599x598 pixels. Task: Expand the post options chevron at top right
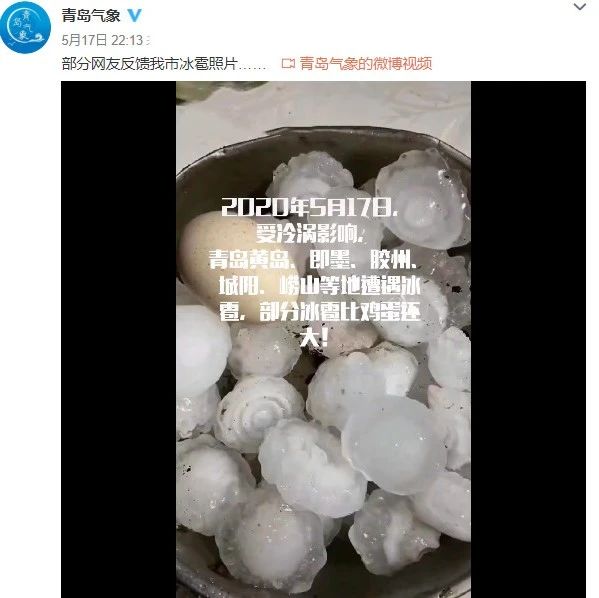coord(580,6)
